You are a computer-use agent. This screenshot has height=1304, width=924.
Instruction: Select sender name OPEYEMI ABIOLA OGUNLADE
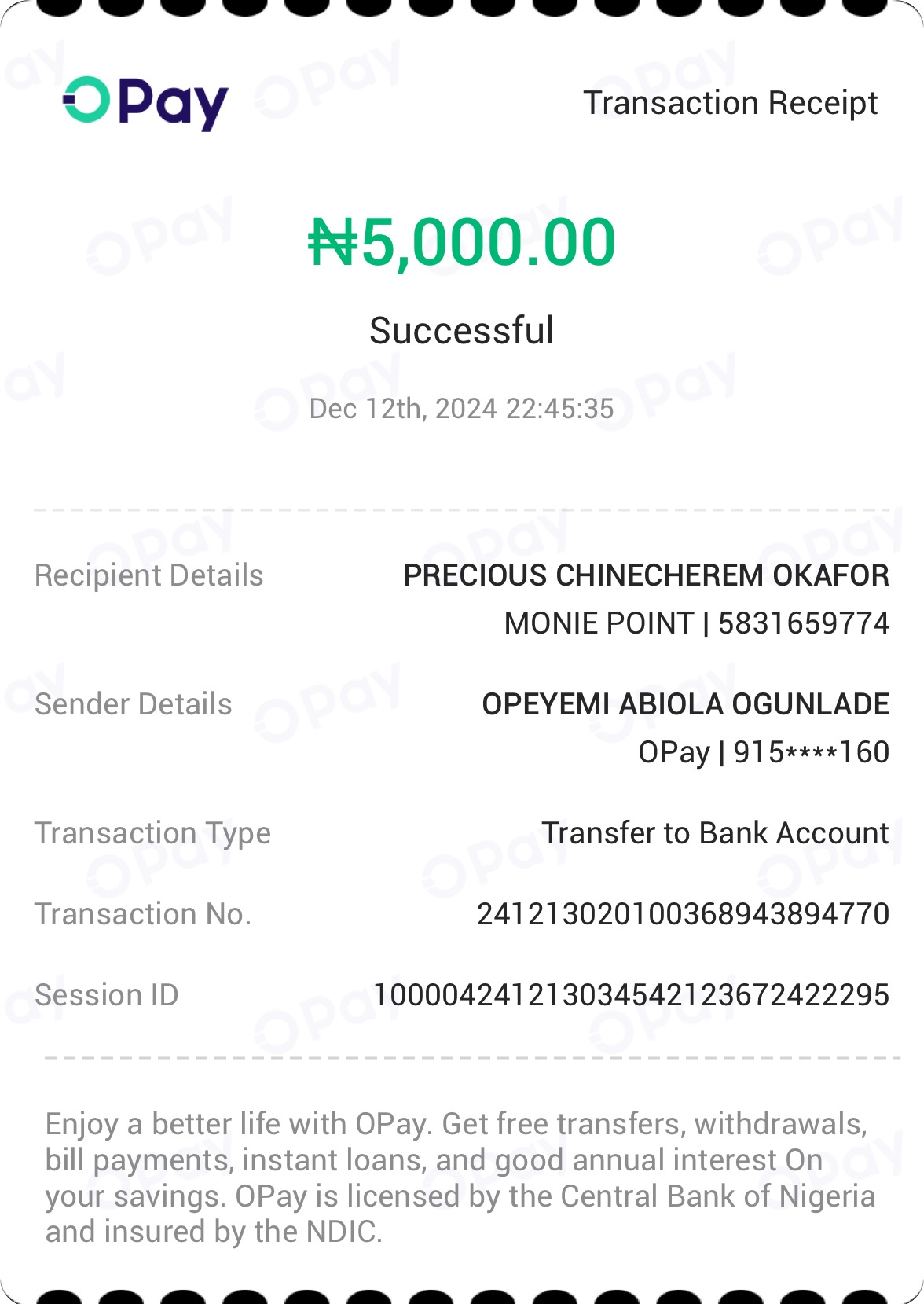click(x=685, y=704)
